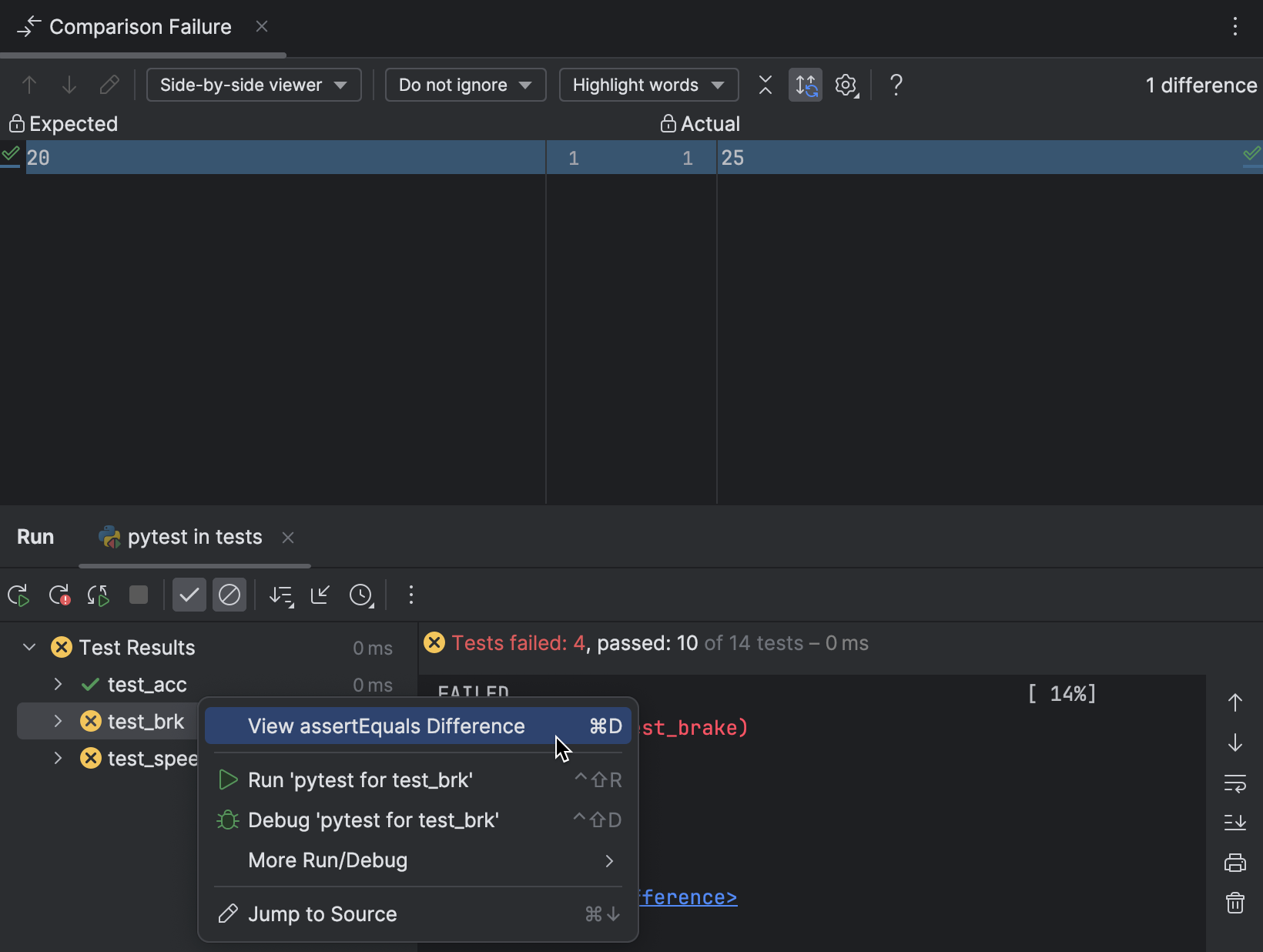Rerun the failed tests
Screen dimensions: 1263x952
59,595
